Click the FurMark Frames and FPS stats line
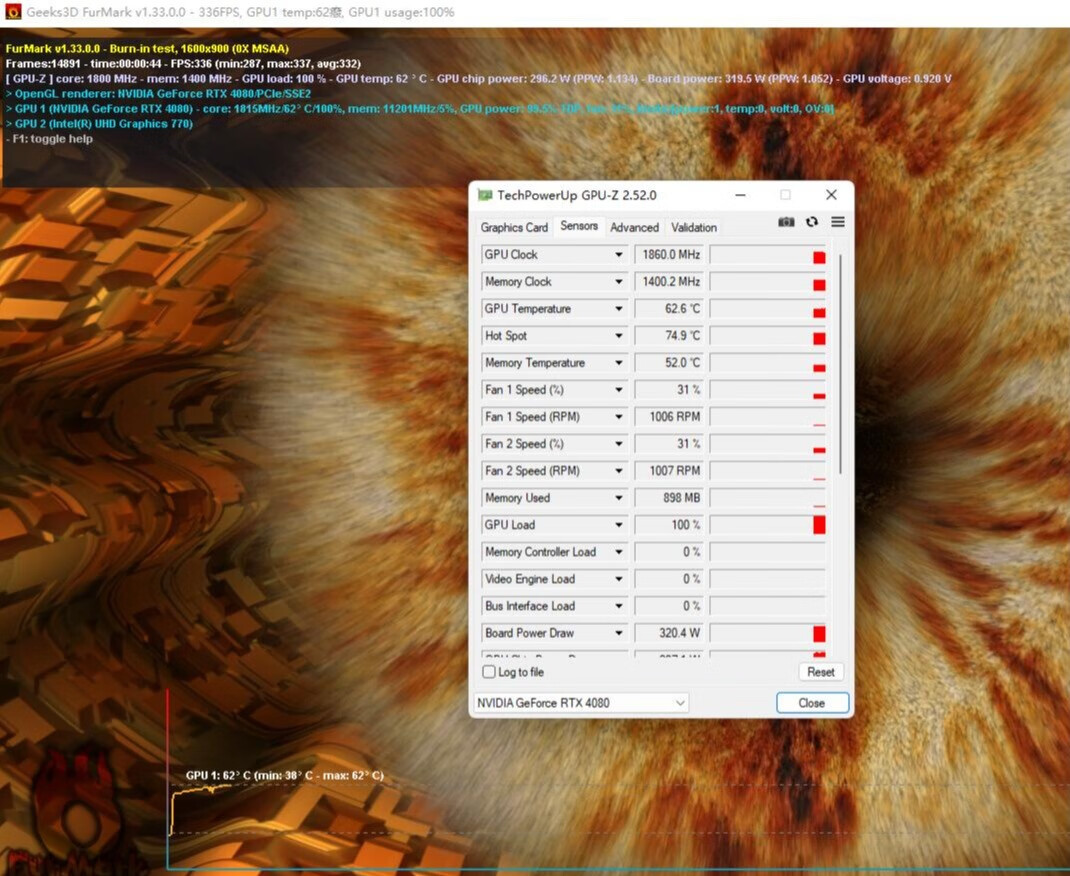This screenshot has width=1070, height=876. 183,63
